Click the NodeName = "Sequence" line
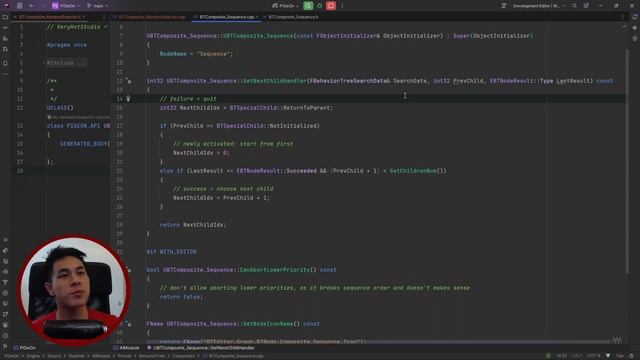640x360 pixels. [x=196, y=53]
